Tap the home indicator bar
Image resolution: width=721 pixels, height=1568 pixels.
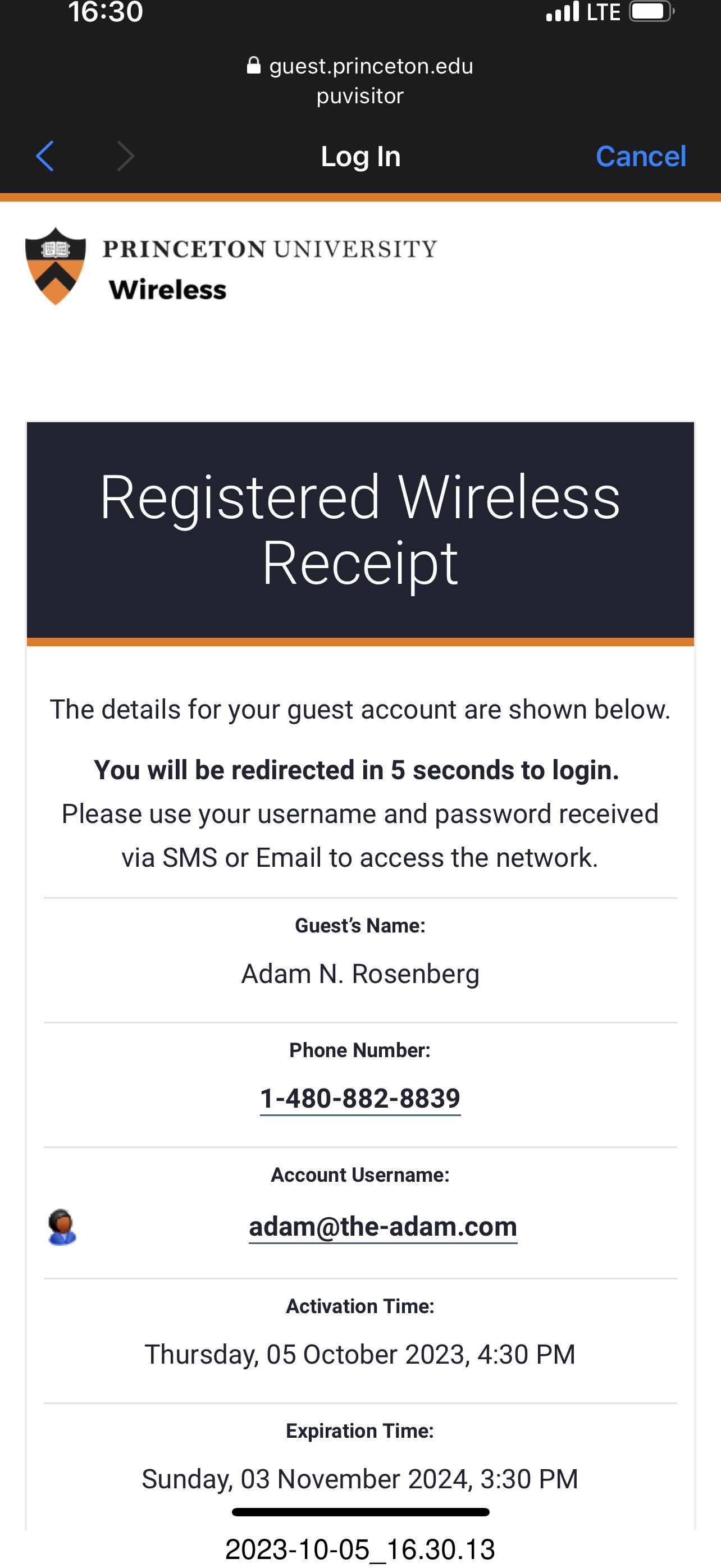pos(360,1512)
